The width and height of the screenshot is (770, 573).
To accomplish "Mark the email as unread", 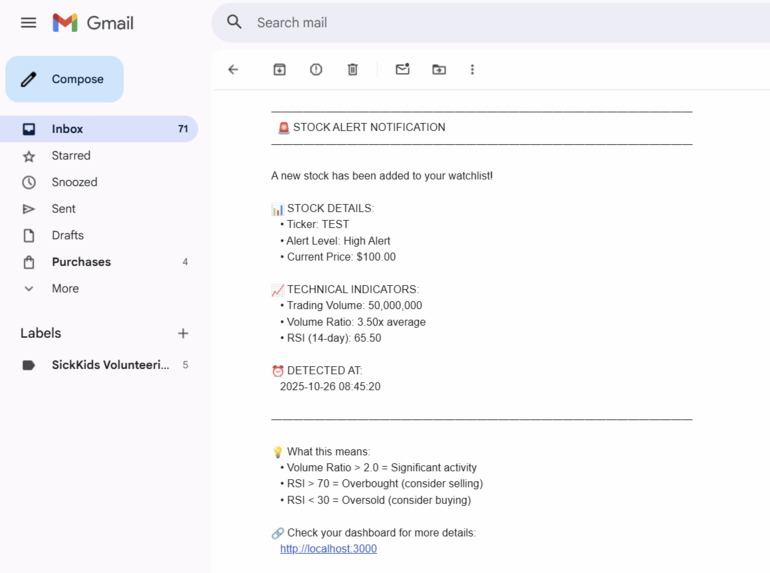I will (403, 69).
